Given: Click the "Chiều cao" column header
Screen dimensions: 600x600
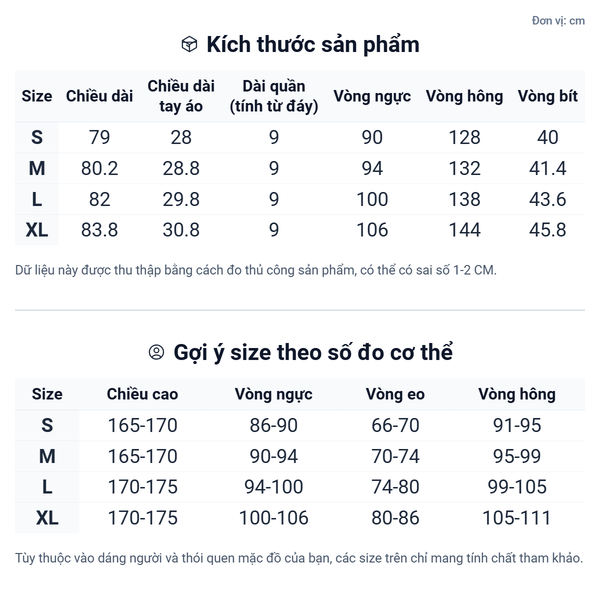Looking at the screenshot, I should (x=142, y=394).
